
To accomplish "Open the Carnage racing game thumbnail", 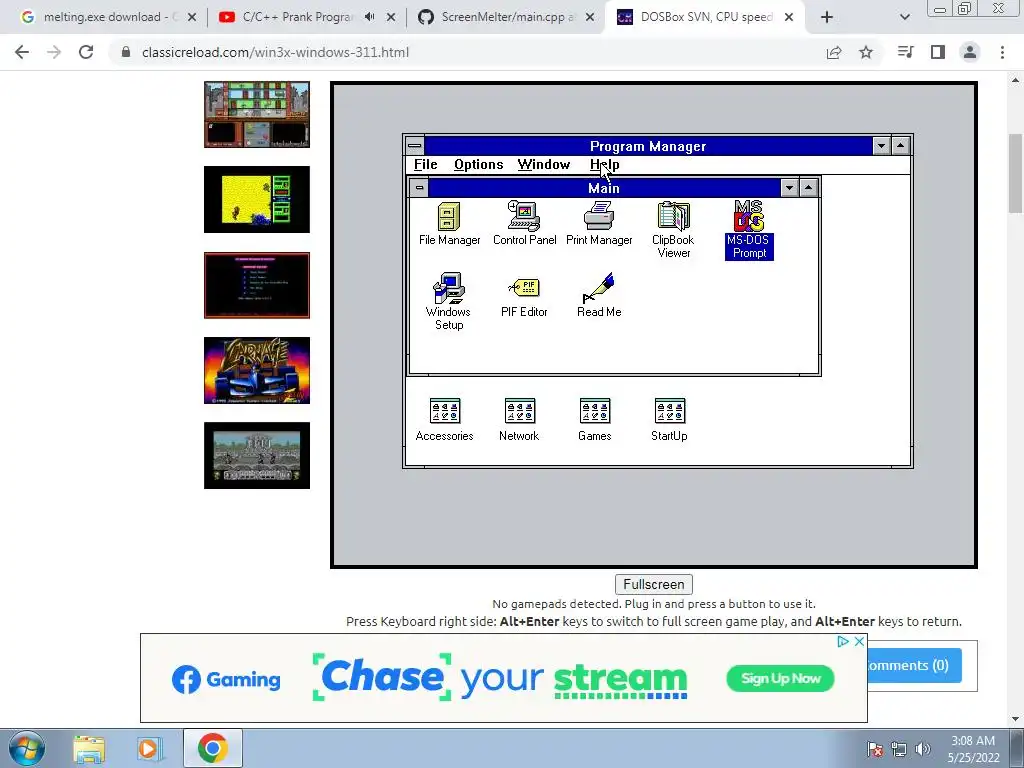I will (x=257, y=370).
